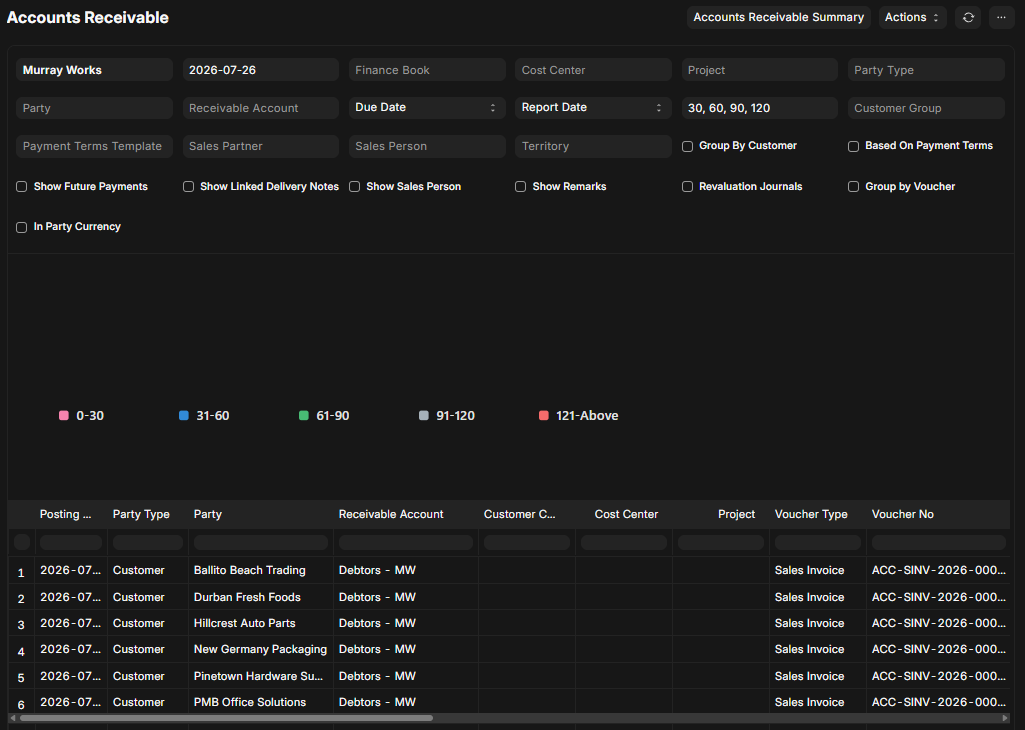Click the pink 0-30 legend marker
The height and width of the screenshot is (730, 1025).
pos(63,416)
